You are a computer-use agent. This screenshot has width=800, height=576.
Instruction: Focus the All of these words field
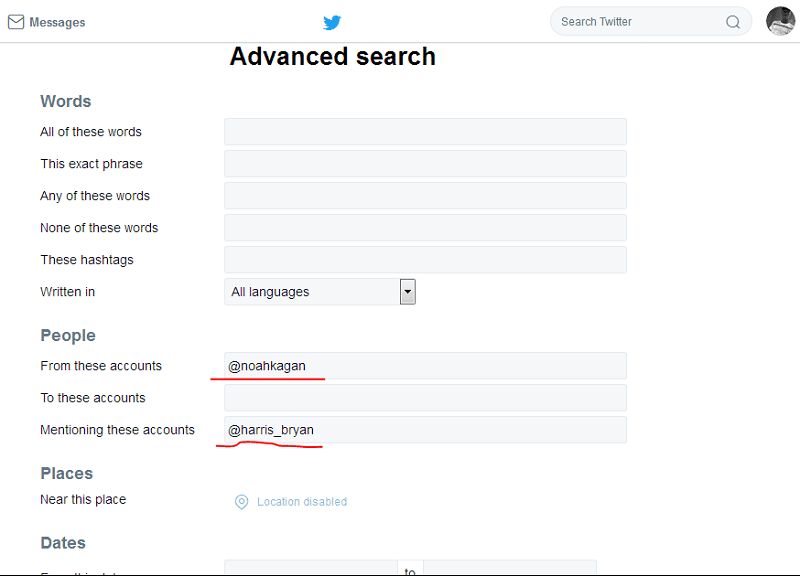click(426, 132)
